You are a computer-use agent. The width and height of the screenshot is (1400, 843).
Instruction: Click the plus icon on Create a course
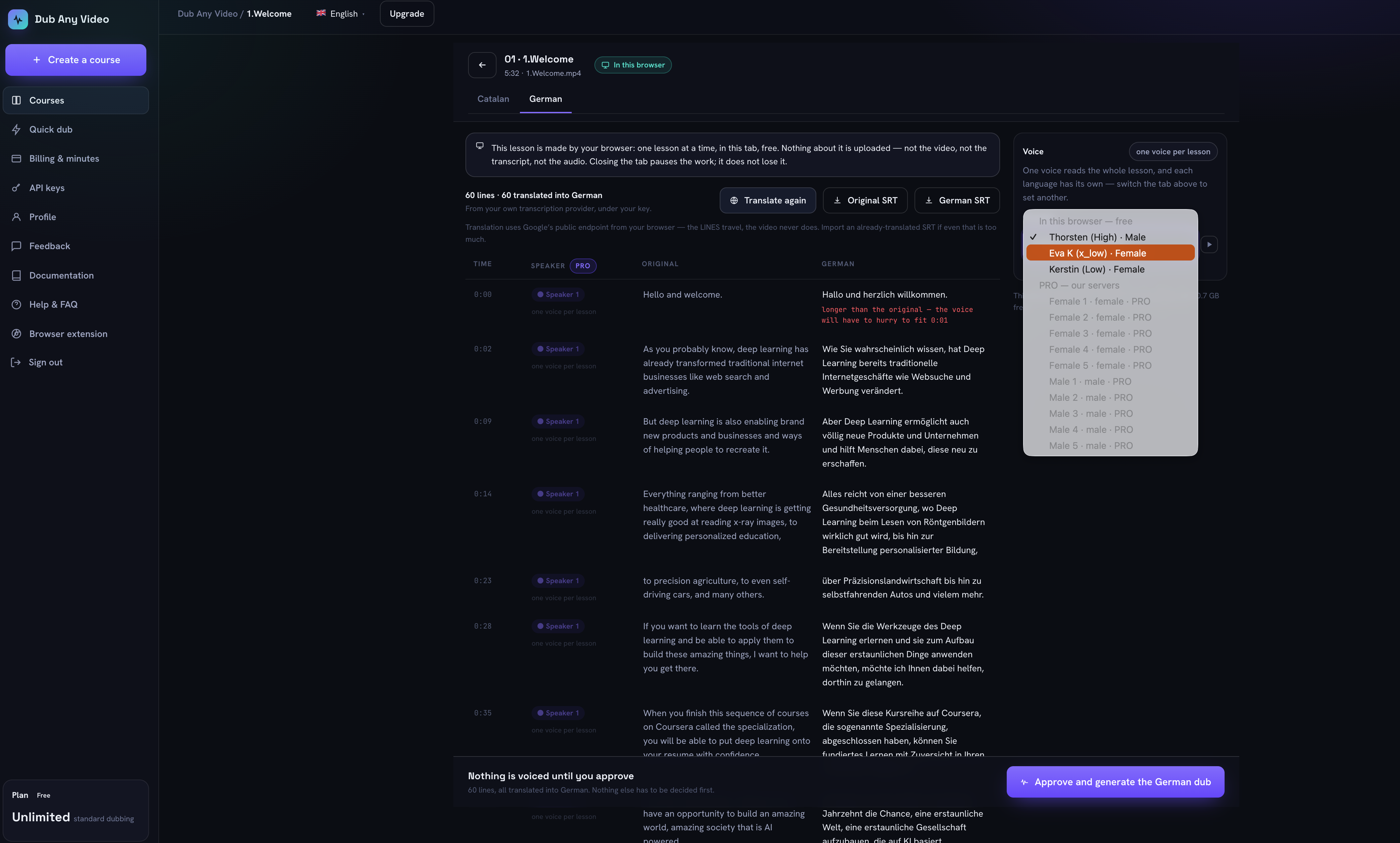coord(36,60)
